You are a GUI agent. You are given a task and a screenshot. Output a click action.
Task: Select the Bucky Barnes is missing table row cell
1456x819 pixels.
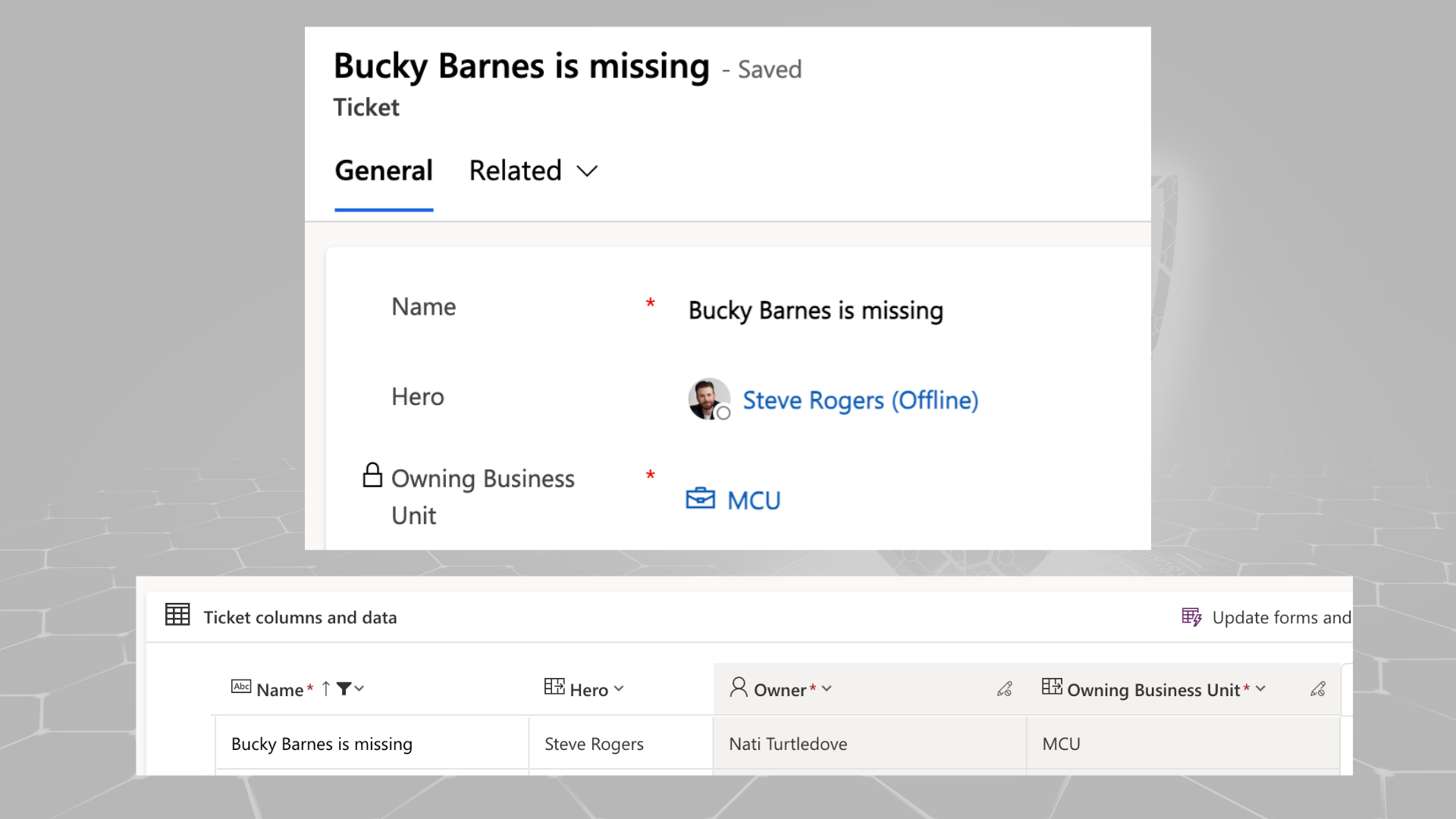(x=372, y=744)
